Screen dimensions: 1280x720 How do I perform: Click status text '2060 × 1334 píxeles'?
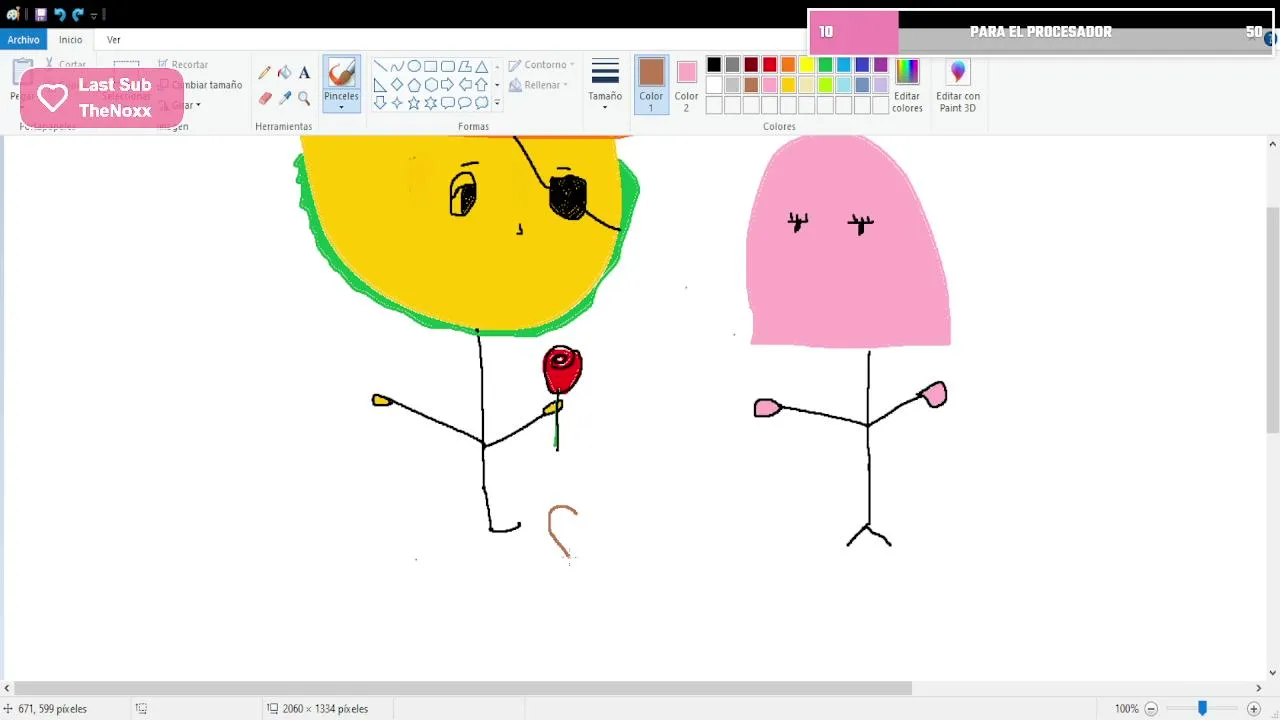[325, 708]
